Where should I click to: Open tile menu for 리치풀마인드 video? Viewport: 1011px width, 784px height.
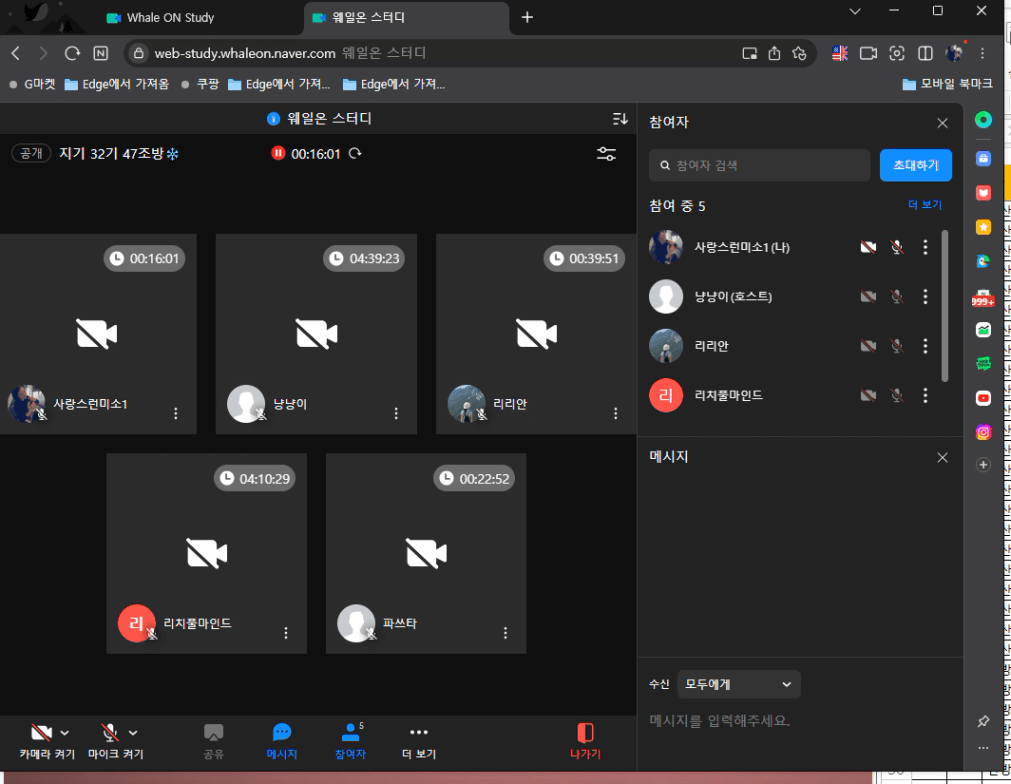pyautogui.click(x=286, y=633)
